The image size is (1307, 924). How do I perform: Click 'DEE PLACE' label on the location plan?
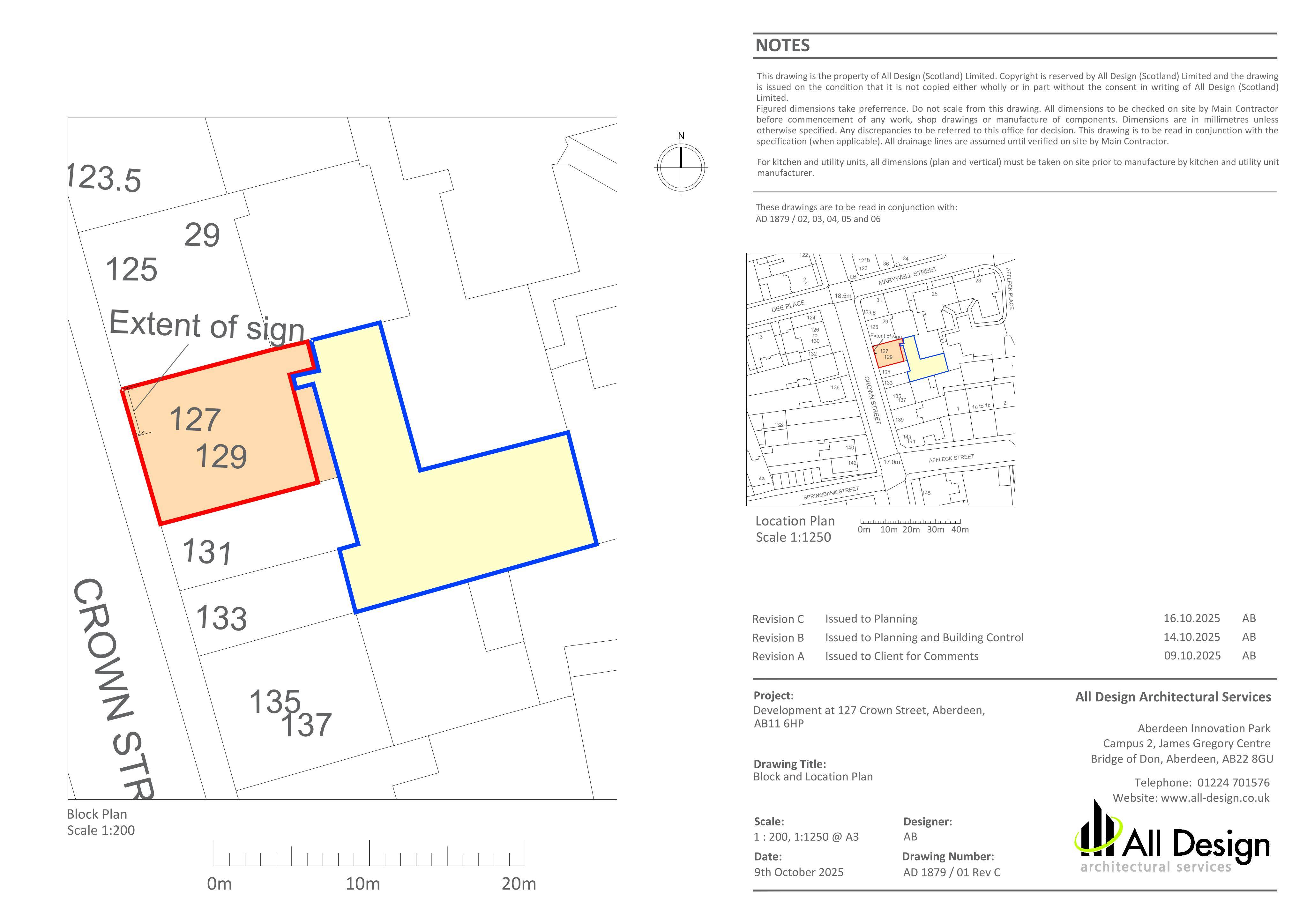788,306
